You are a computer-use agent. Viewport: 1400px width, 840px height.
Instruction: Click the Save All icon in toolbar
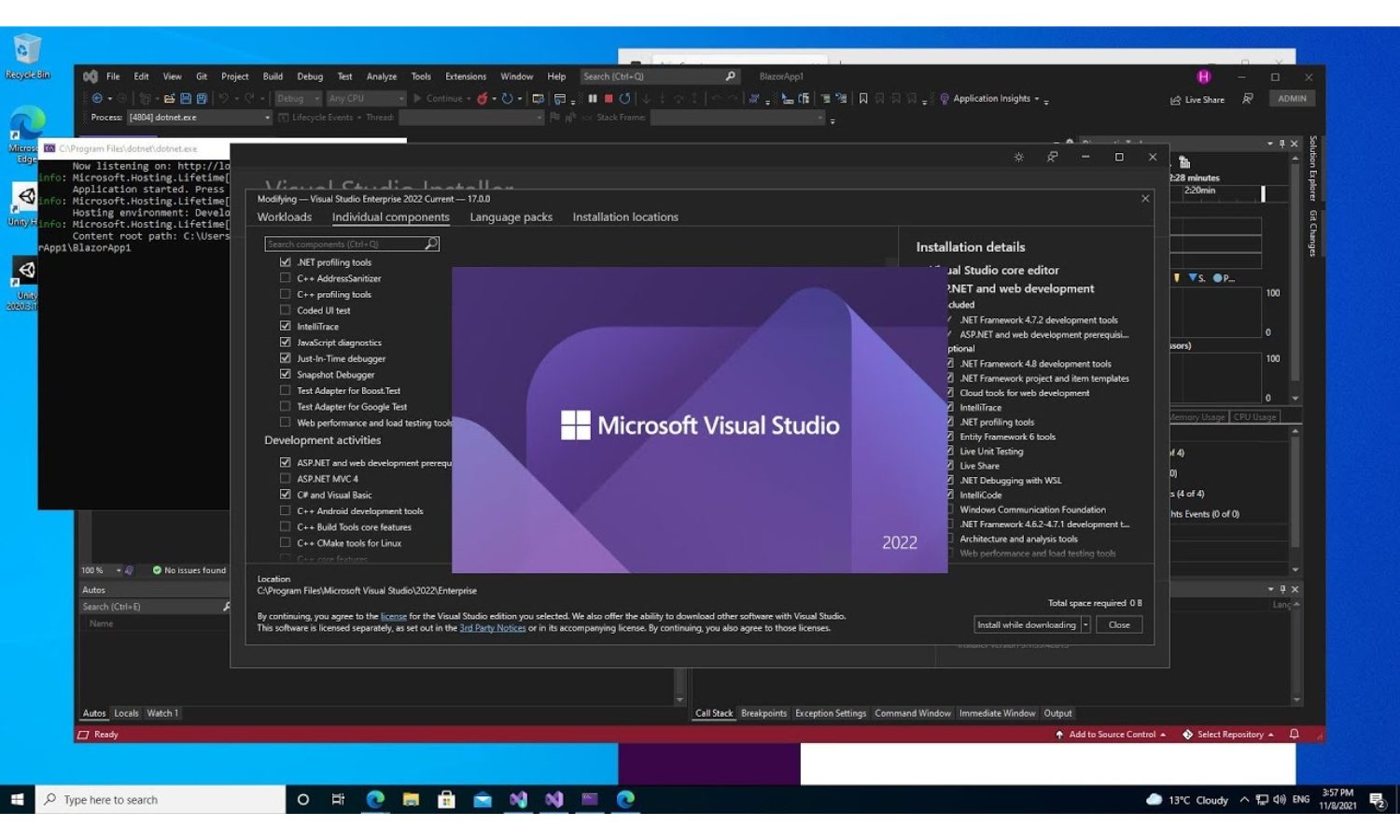tap(201, 98)
